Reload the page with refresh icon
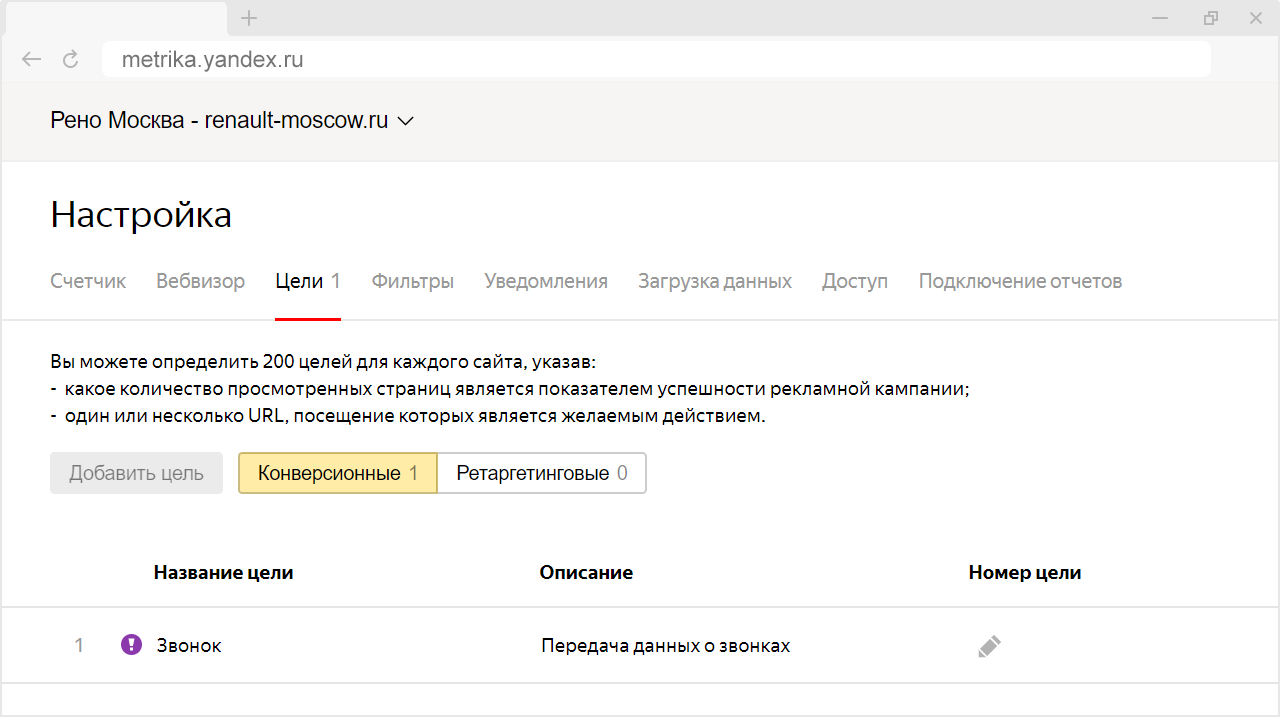This screenshot has width=1280, height=717. coord(71,59)
